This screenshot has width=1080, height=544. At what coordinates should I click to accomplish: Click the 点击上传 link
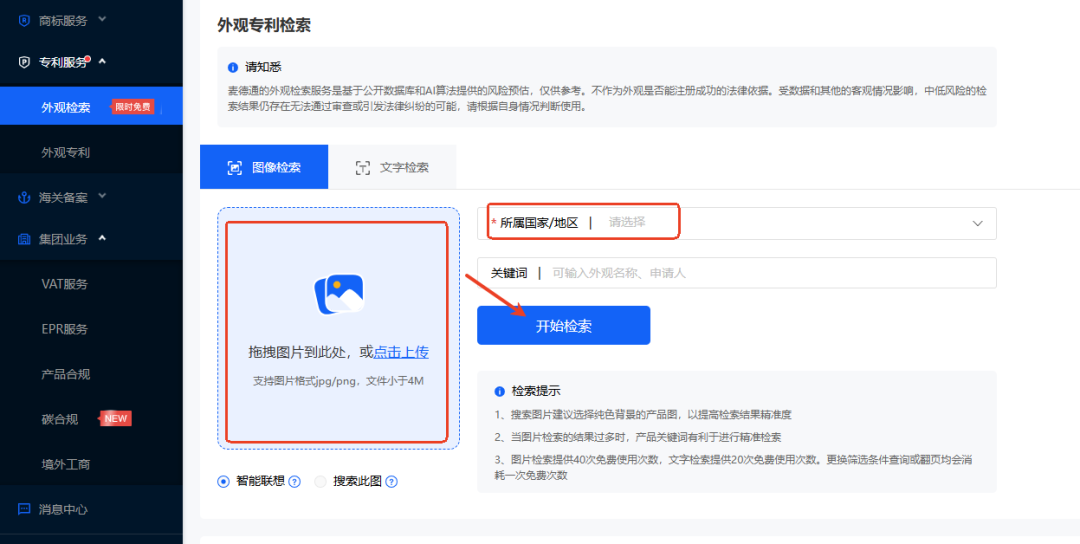pos(401,353)
